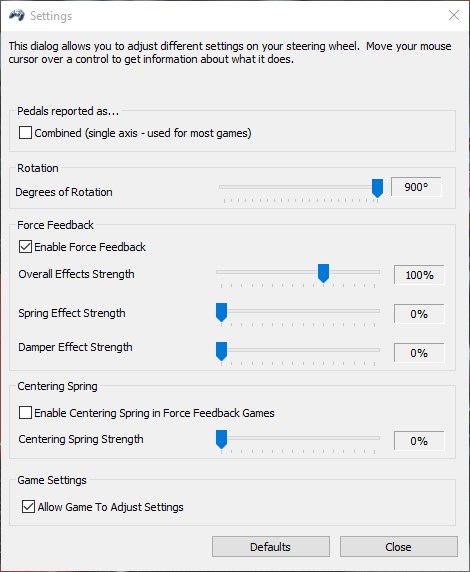Click the Spring Effect Strength slider thumb
Image resolution: width=470 pixels, height=572 pixels.
[x=221, y=312]
